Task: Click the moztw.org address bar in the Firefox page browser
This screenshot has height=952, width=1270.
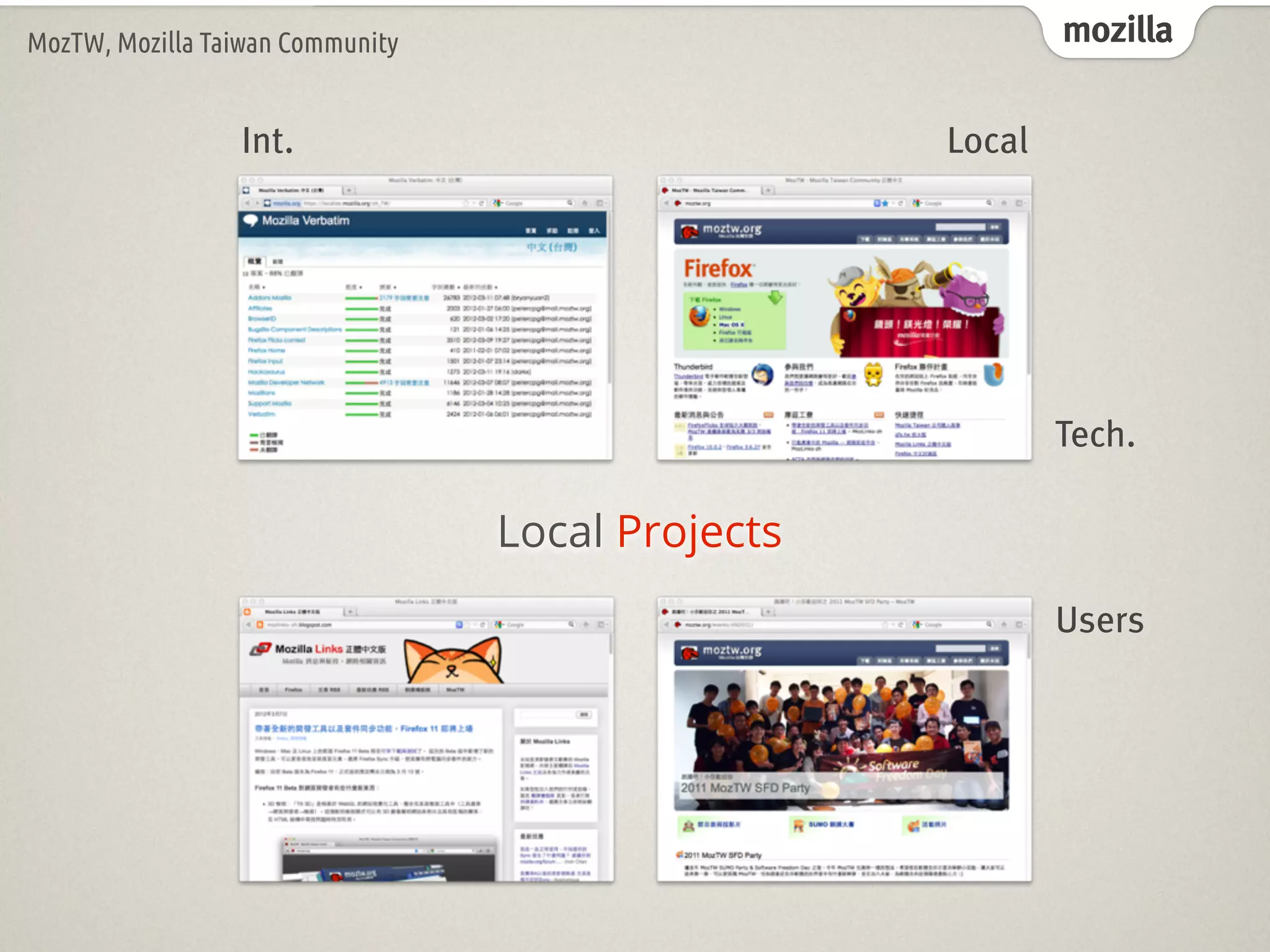Action: pyautogui.click(x=784, y=203)
